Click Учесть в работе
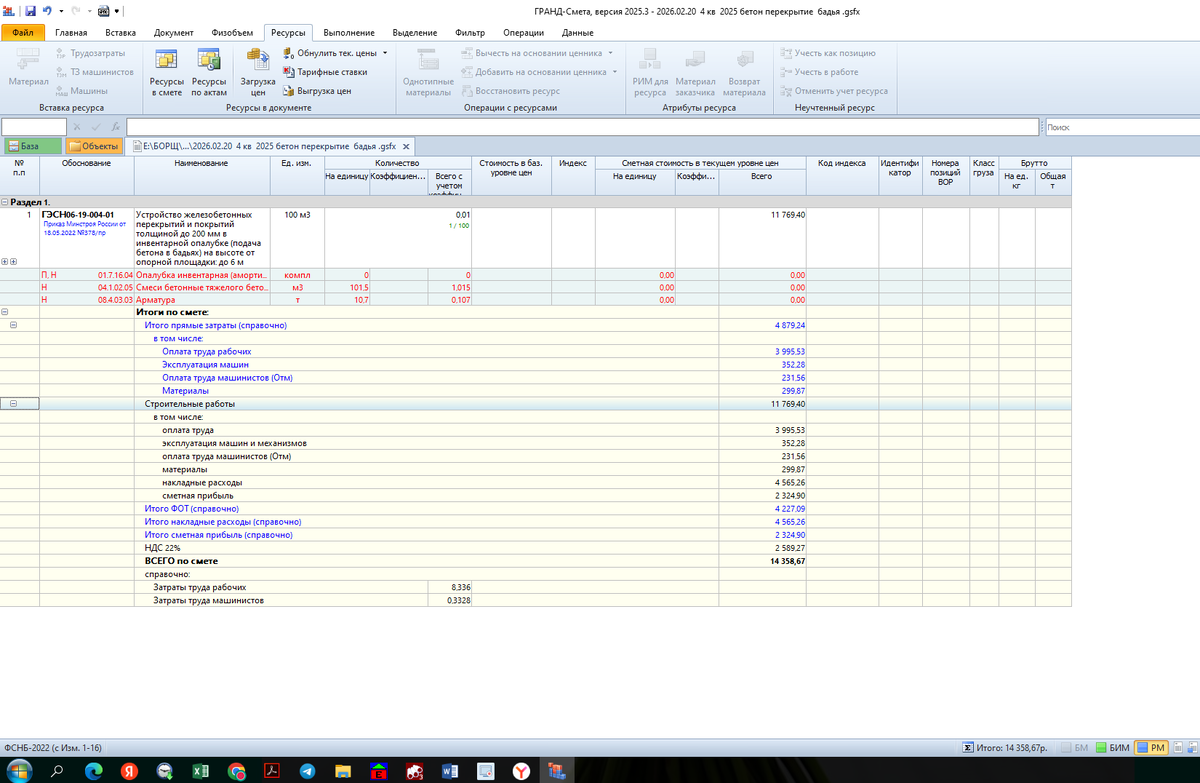 pos(818,72)
